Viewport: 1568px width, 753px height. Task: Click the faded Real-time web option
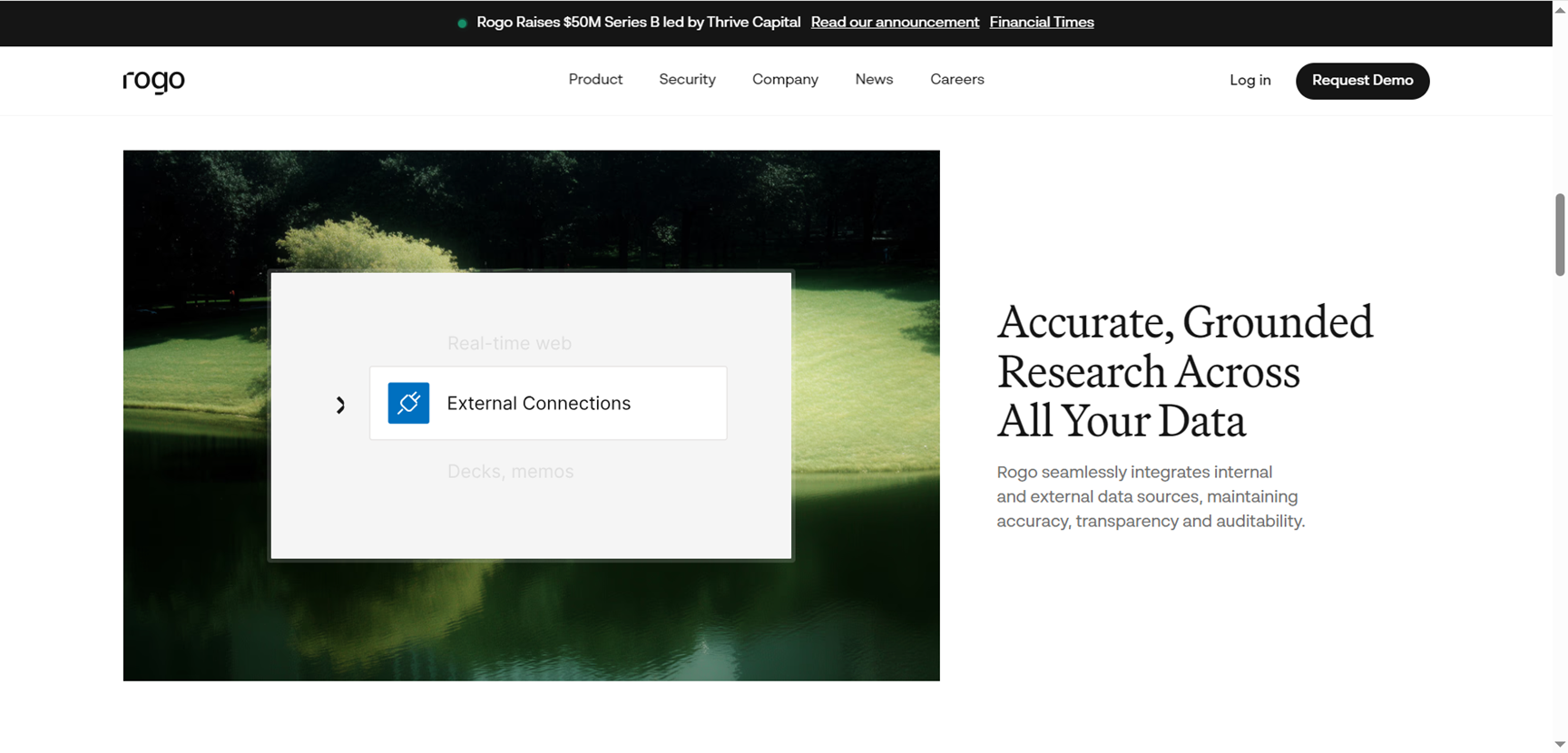point(509,343)
